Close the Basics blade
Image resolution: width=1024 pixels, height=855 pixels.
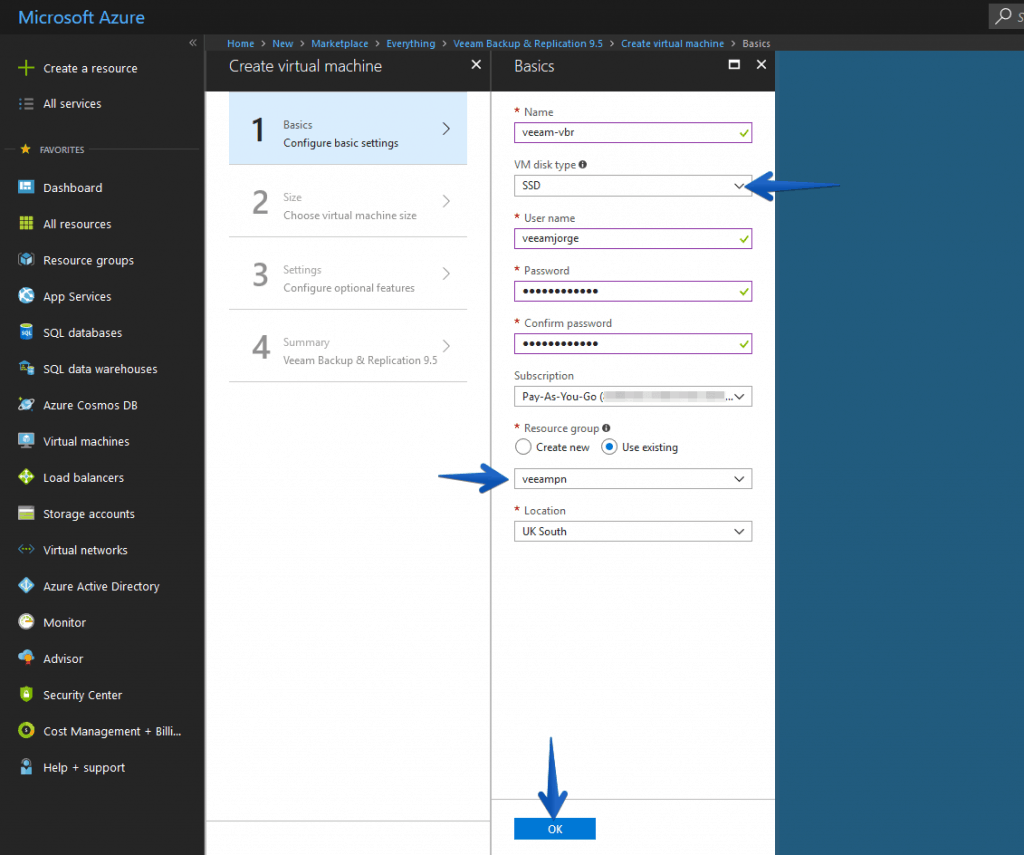(761, 65)
